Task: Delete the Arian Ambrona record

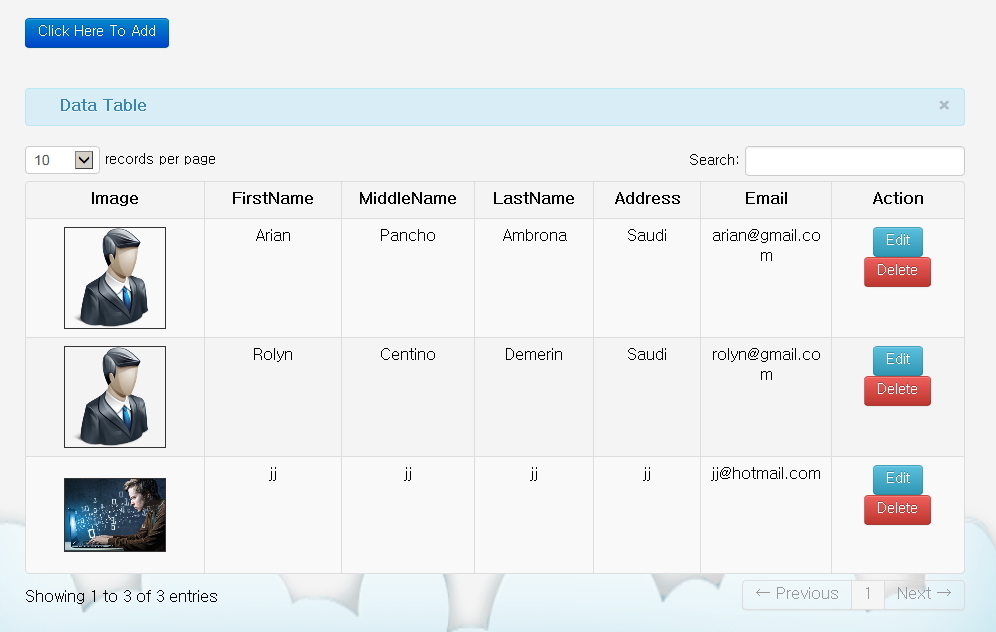Action: pyautogui.click(x=897, y=271)
